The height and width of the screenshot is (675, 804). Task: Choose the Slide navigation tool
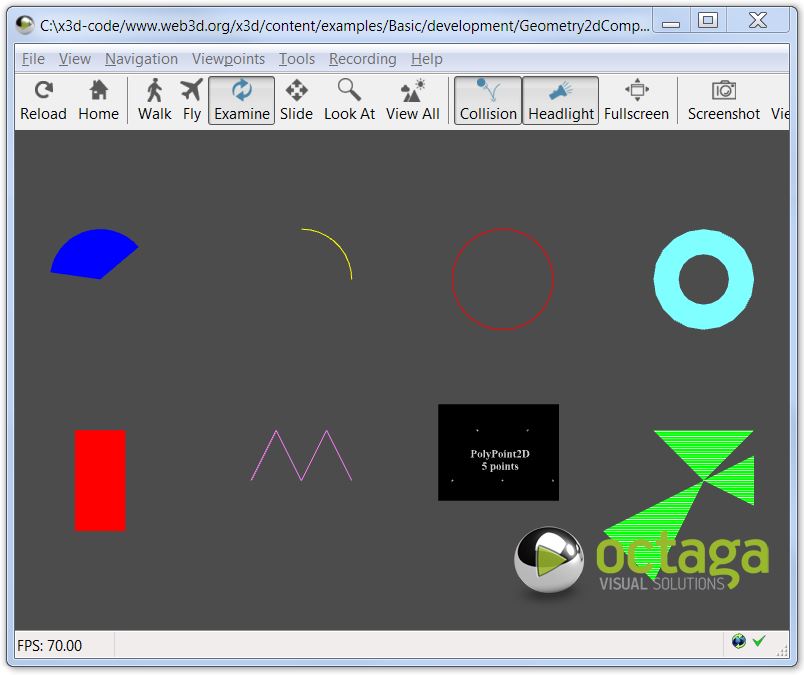point(296,100)
